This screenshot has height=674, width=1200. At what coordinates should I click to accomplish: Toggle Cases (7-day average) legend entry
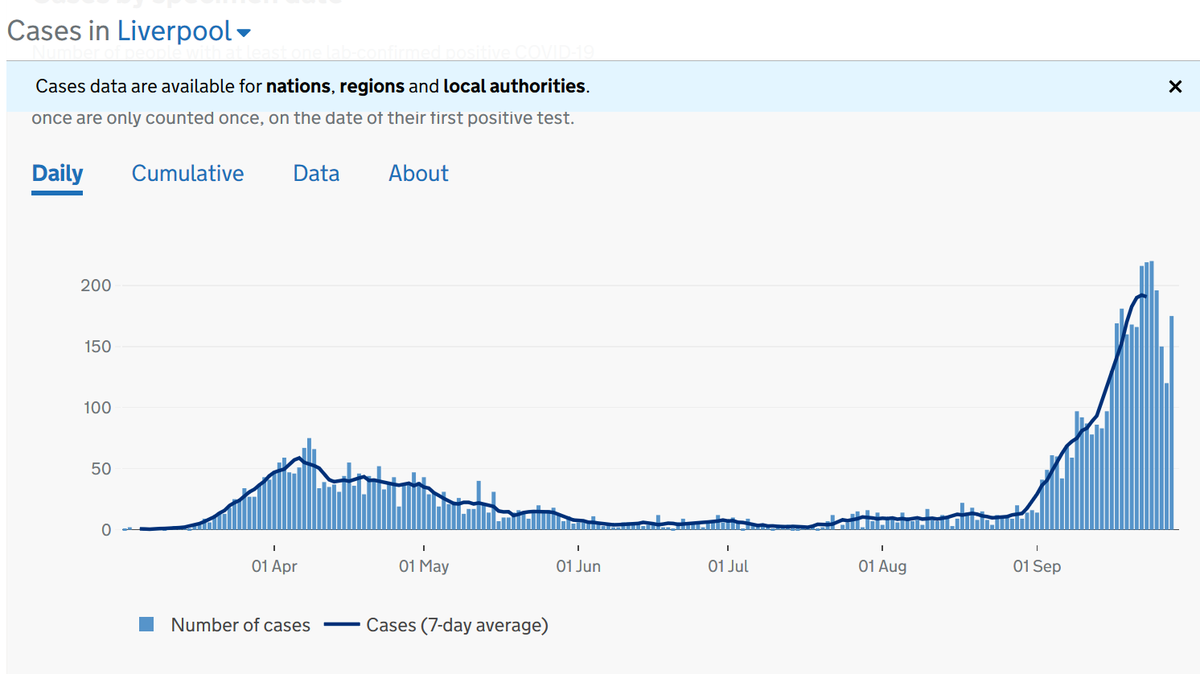(x=438, y=625)
